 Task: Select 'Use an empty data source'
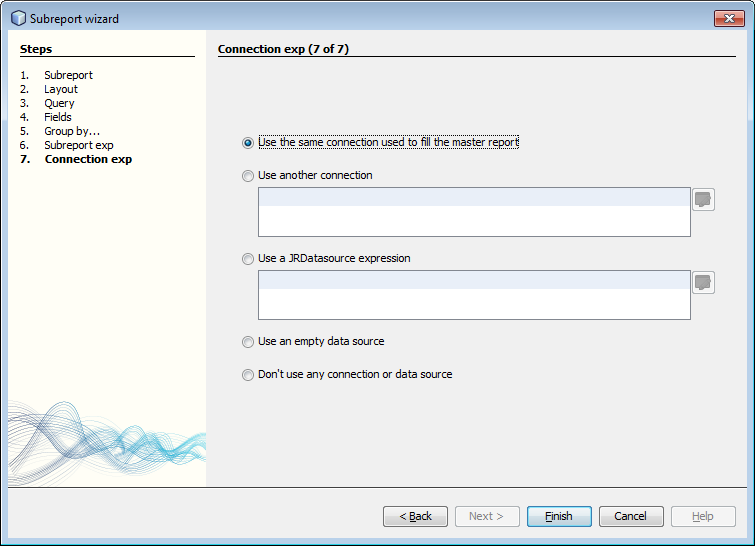pos(248,342)
